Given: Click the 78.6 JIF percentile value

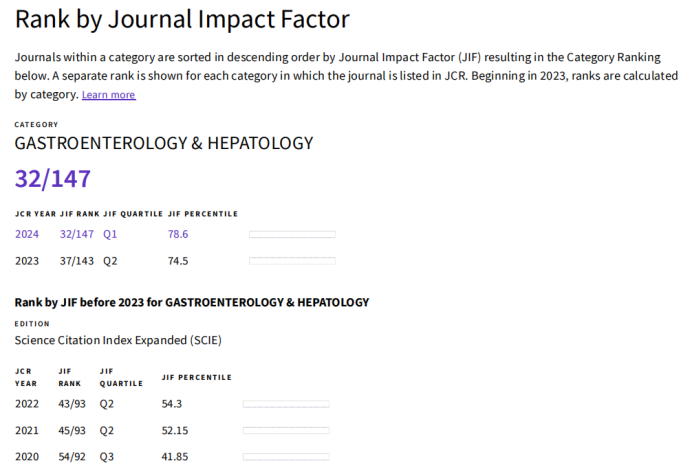Looking at the screenshot, I should coord(178,234).
